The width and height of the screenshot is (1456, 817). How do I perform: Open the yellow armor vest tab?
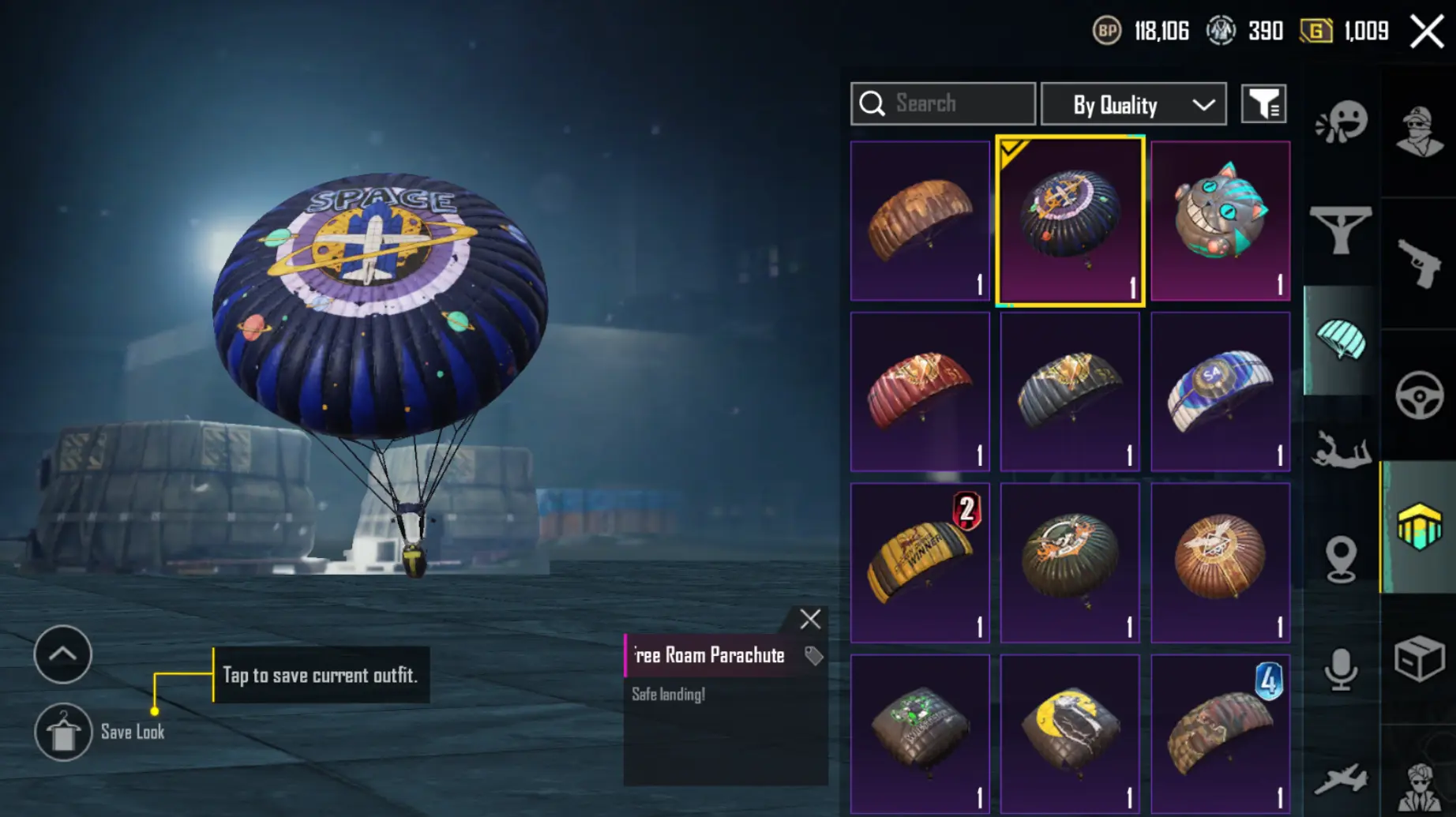1419,527
